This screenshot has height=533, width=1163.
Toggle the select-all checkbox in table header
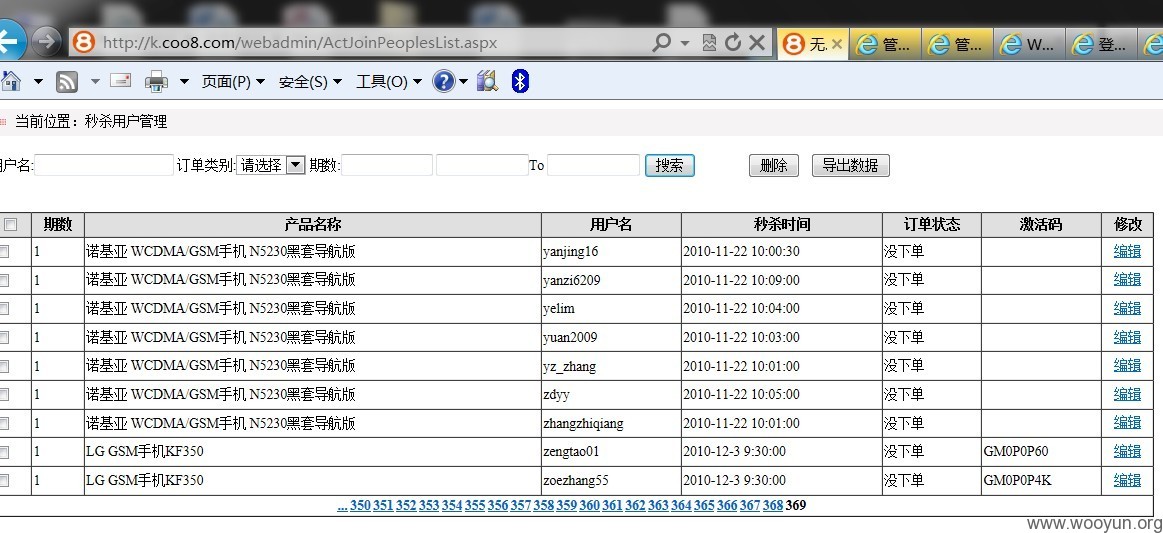(10, 225)
